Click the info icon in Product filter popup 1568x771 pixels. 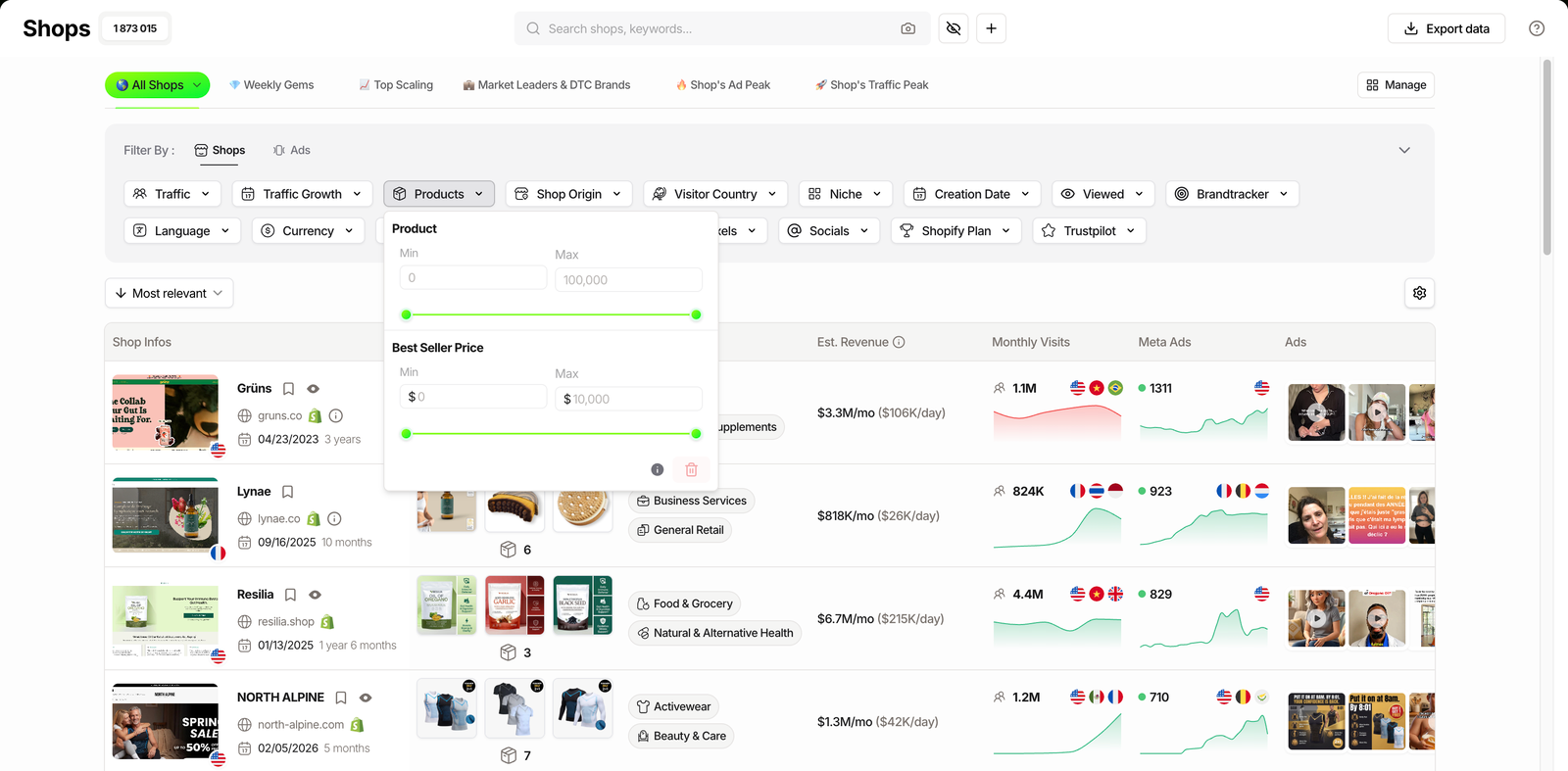point(658,469)
